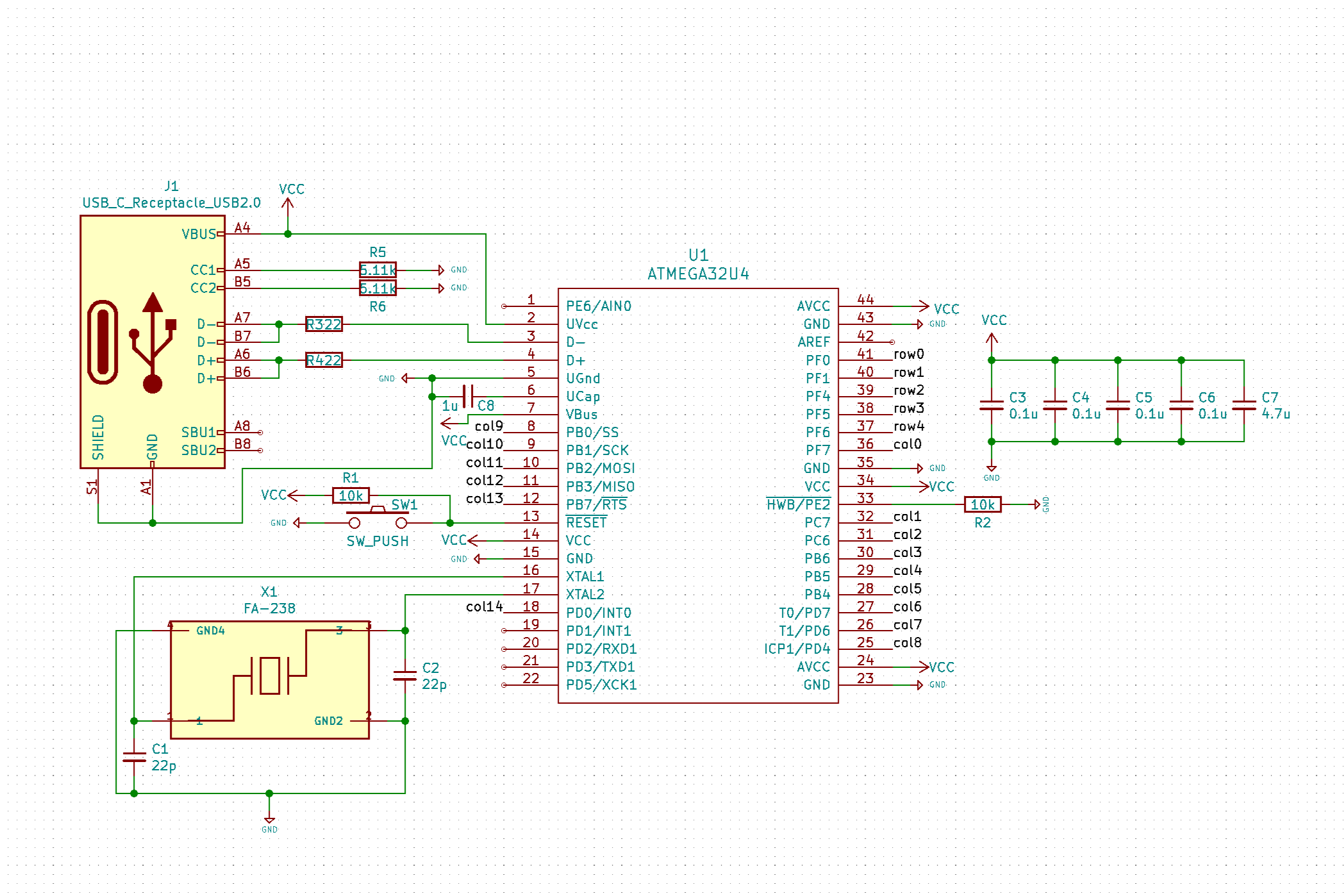Select the 10k resistor R2 on HWB pin
1344x896 pixels.
[982, 504]
